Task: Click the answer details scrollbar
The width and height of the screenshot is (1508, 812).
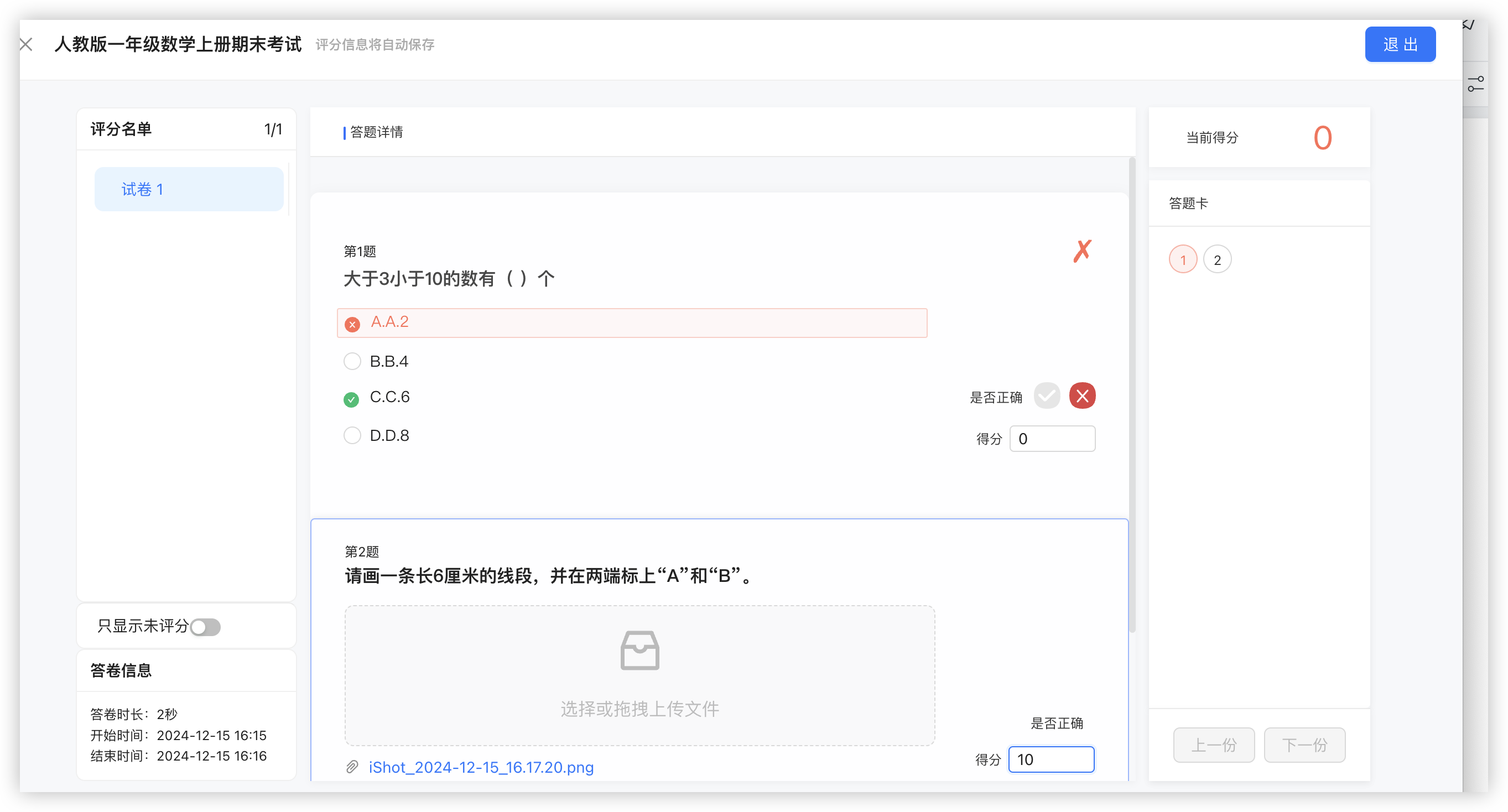Action: (x=1132, y=395)
